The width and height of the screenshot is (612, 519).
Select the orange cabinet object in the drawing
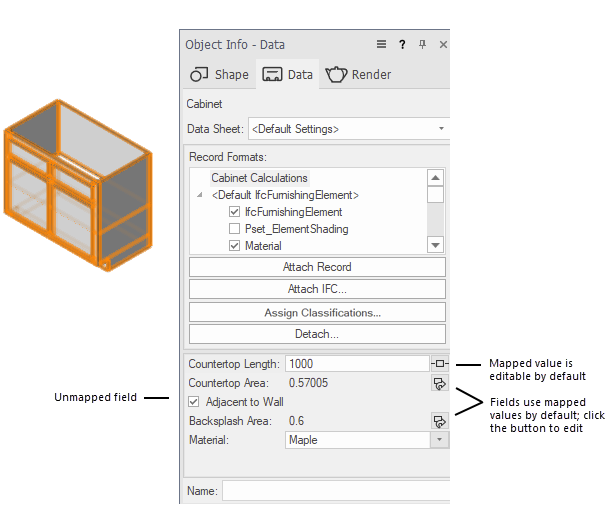tap(77, 189)
